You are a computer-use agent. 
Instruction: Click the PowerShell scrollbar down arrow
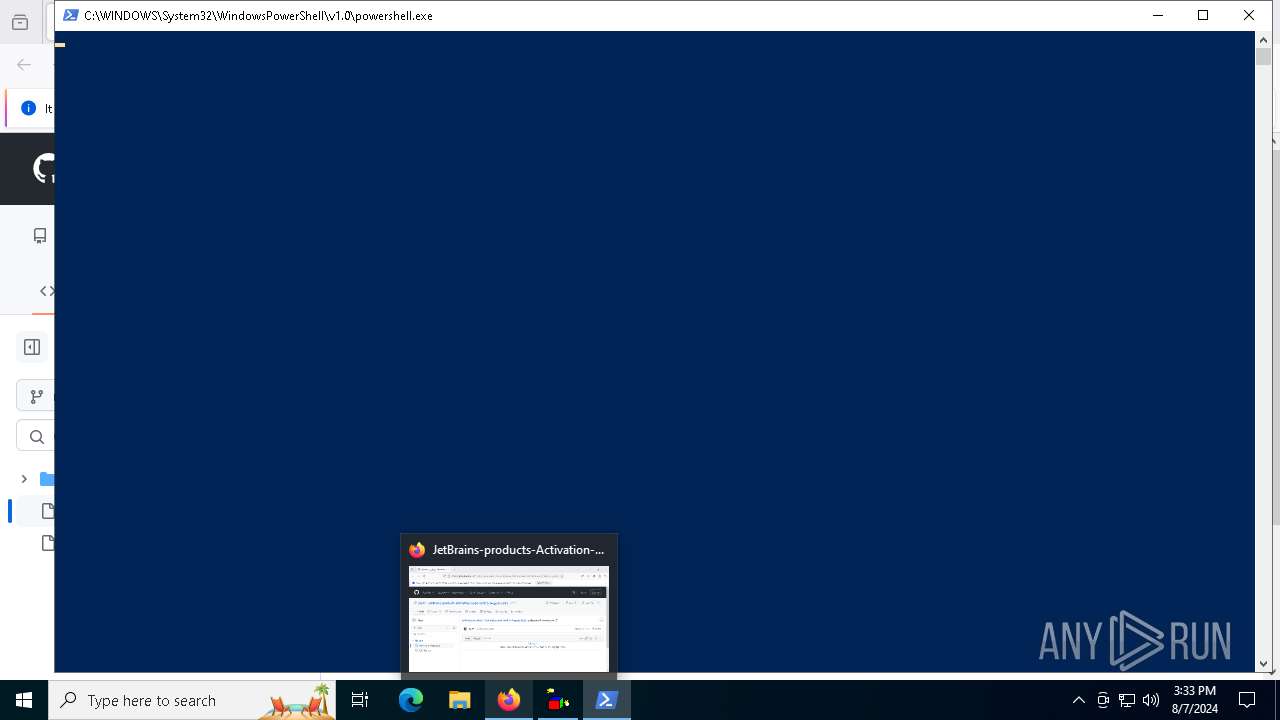1263,663
